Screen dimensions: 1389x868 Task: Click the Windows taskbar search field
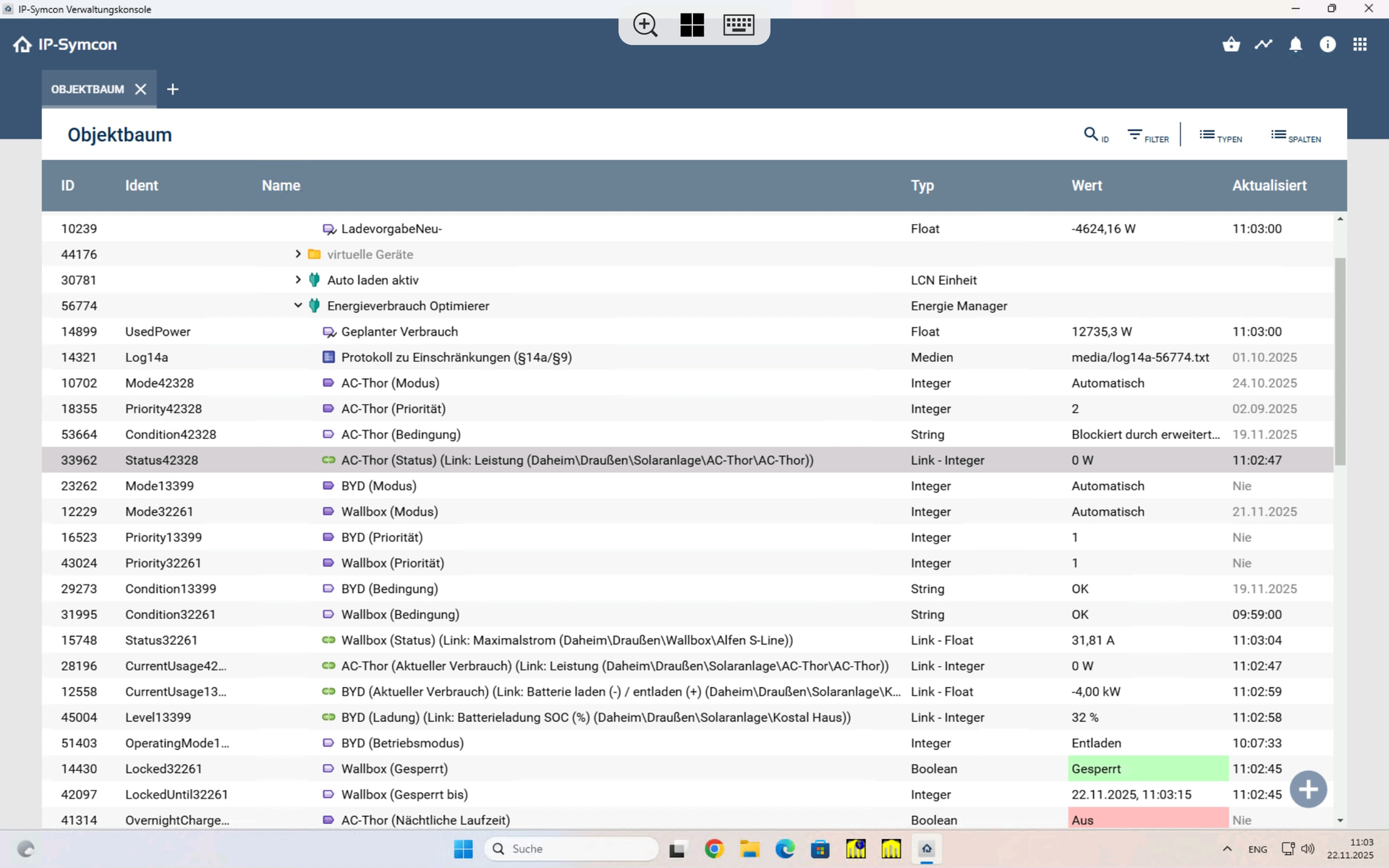point(572,848)
